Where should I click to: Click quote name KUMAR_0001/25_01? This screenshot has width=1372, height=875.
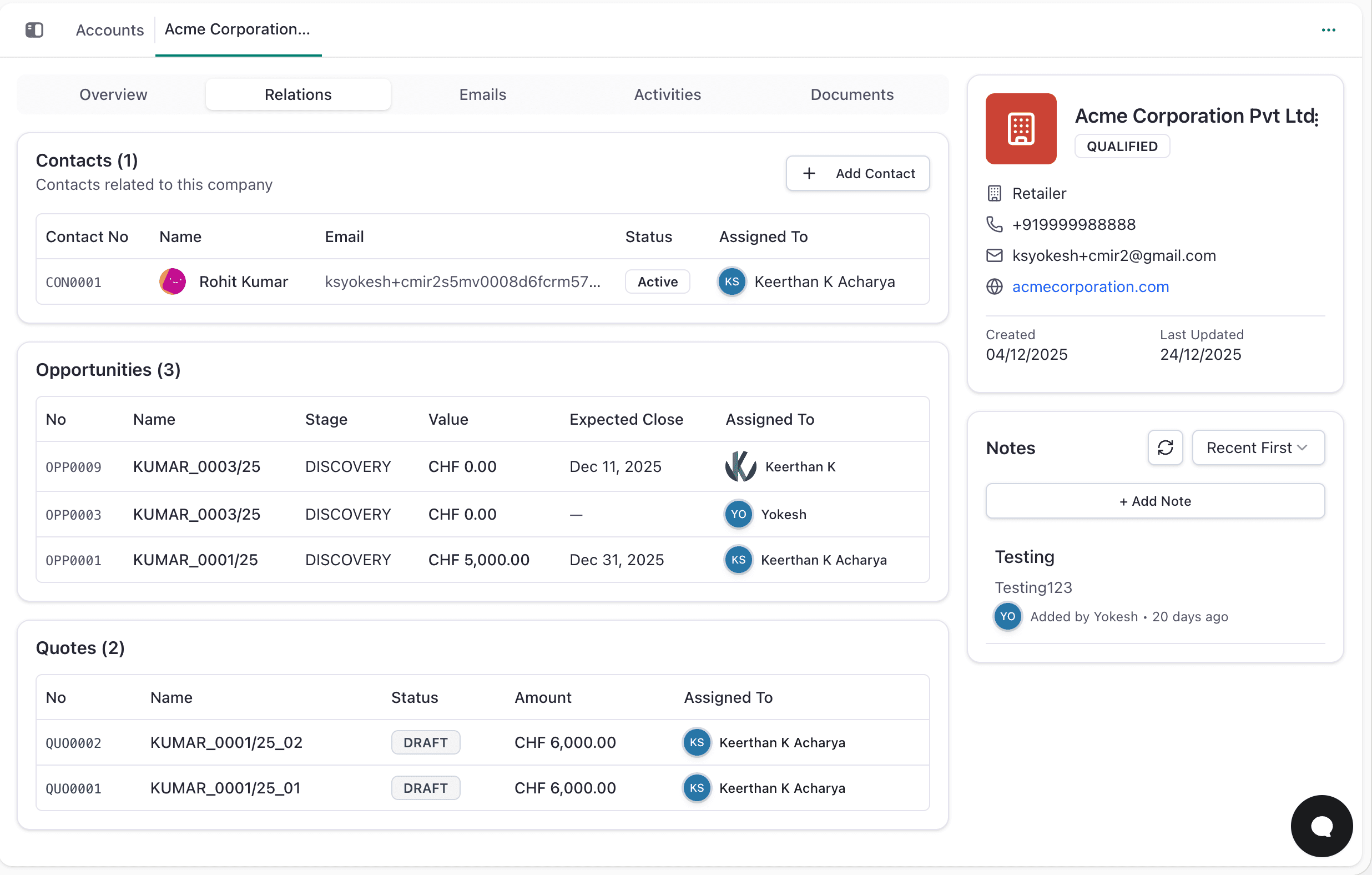[x=225, y=788]
